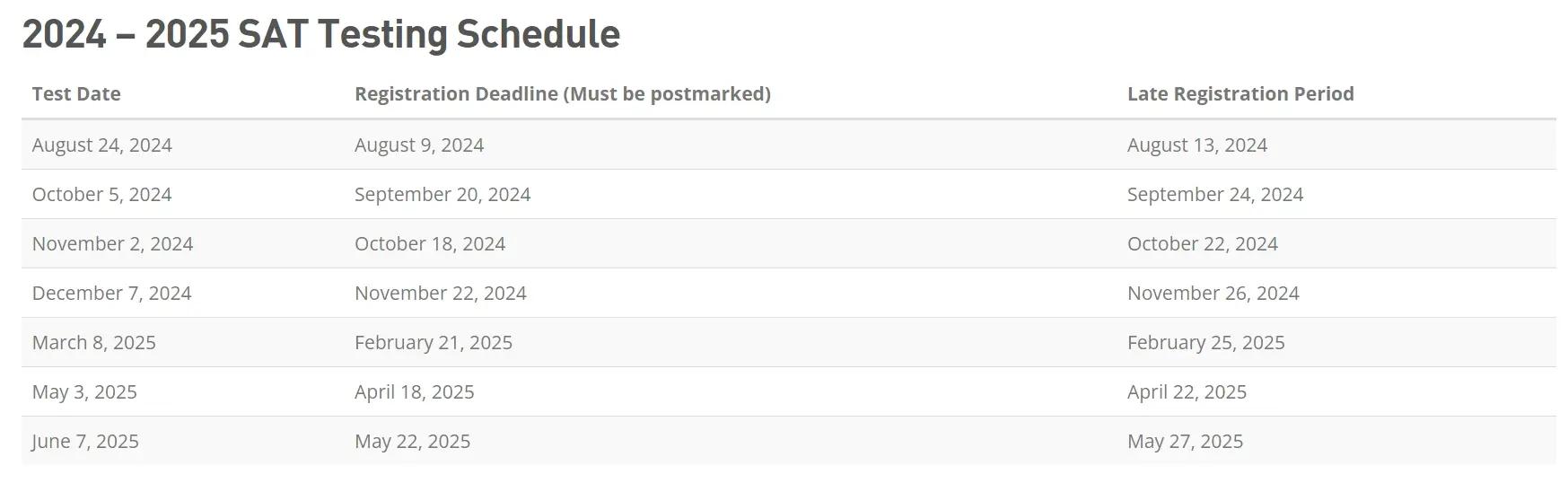The image size is (1568, 483).
Task: Select the May 3, 2025 test date
Action: click(x=84, y=392)
